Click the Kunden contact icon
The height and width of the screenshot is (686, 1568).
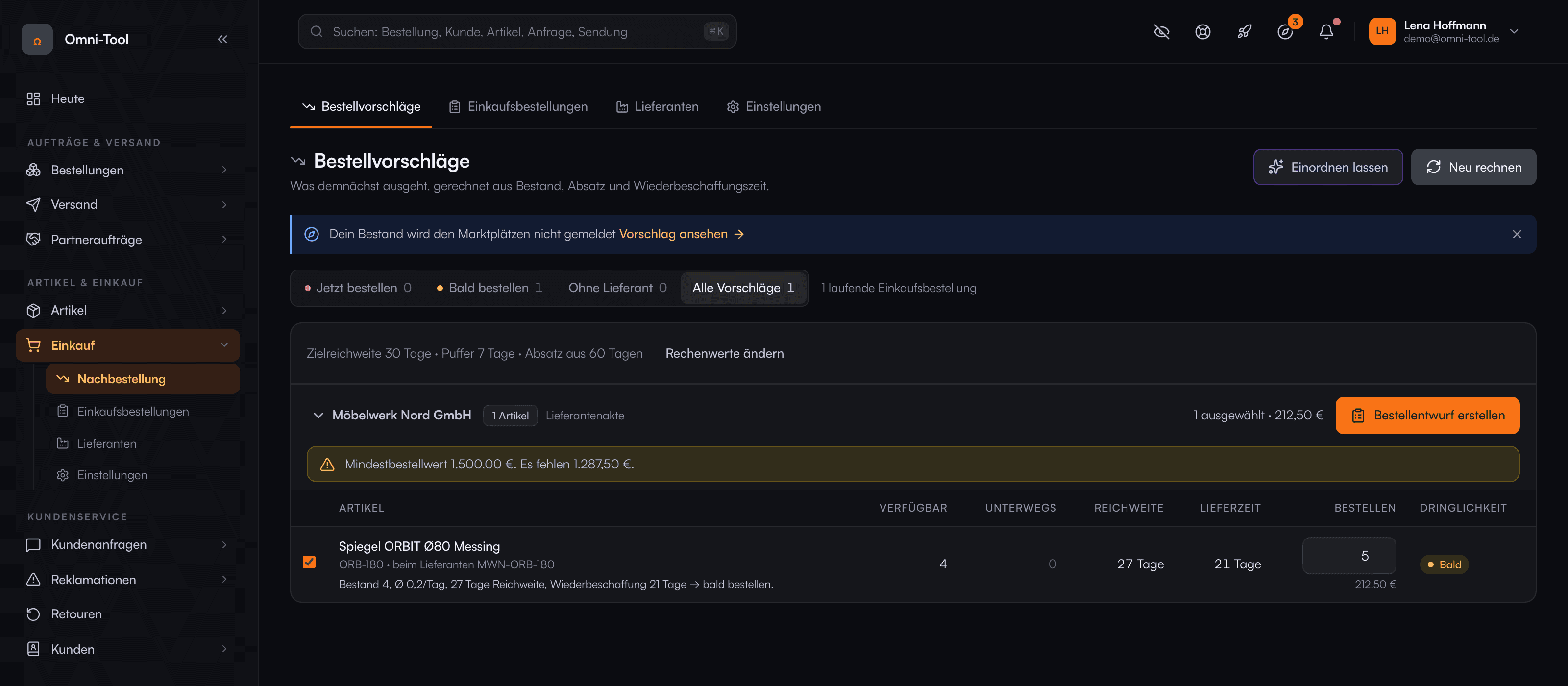click(x=33, y=649)
